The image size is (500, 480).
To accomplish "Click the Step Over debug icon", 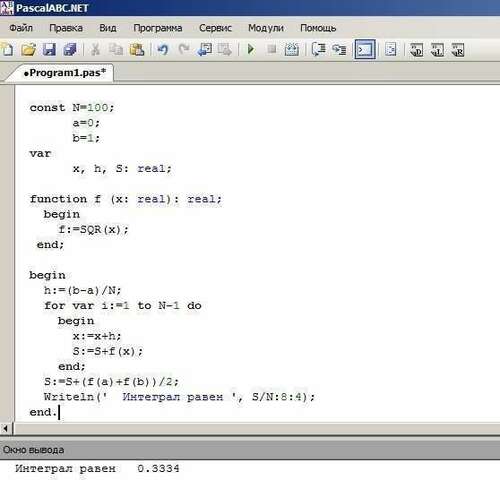I will pyautogui.click(x=339, y=50).
